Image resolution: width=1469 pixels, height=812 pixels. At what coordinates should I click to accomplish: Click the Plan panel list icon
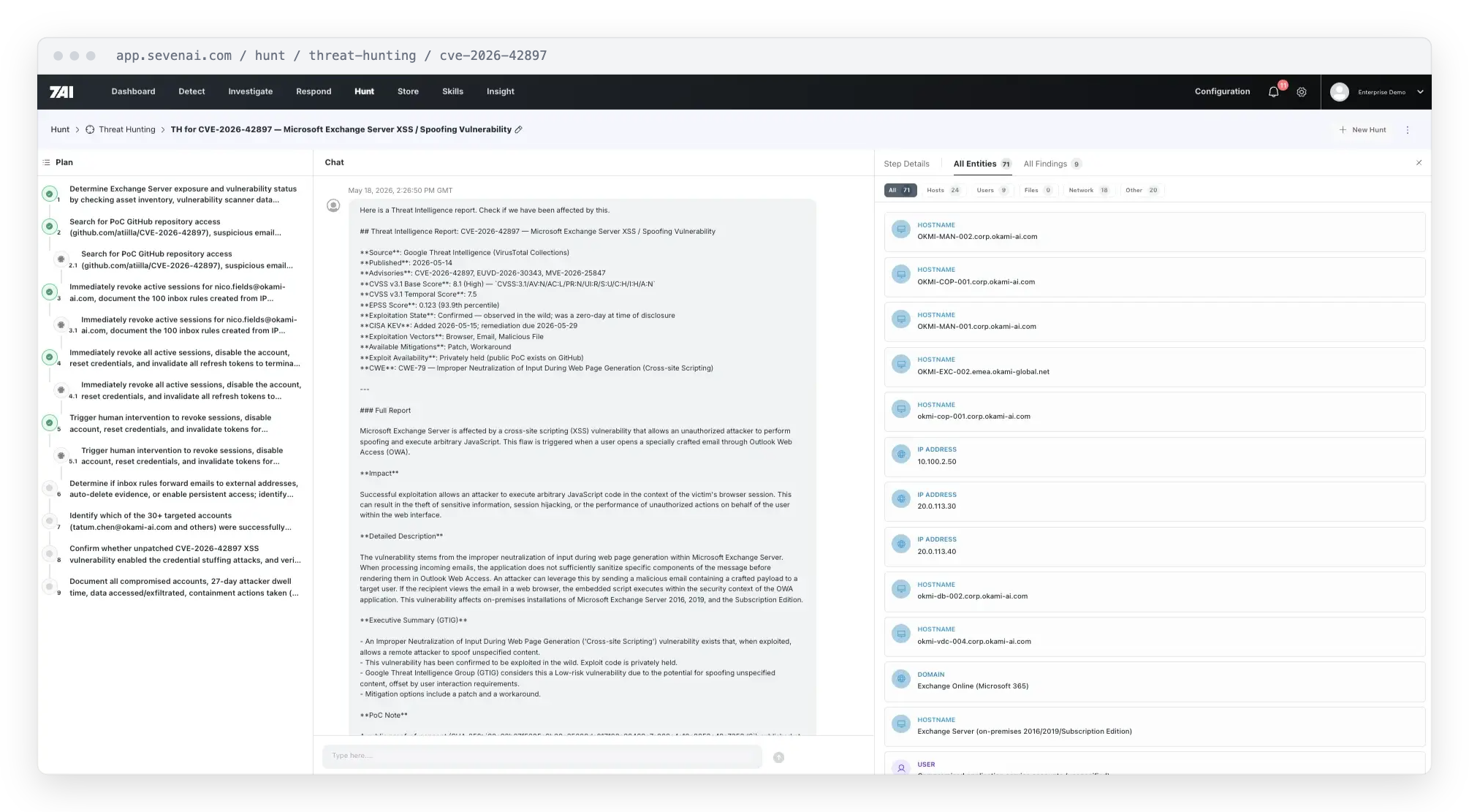point(47,162)
